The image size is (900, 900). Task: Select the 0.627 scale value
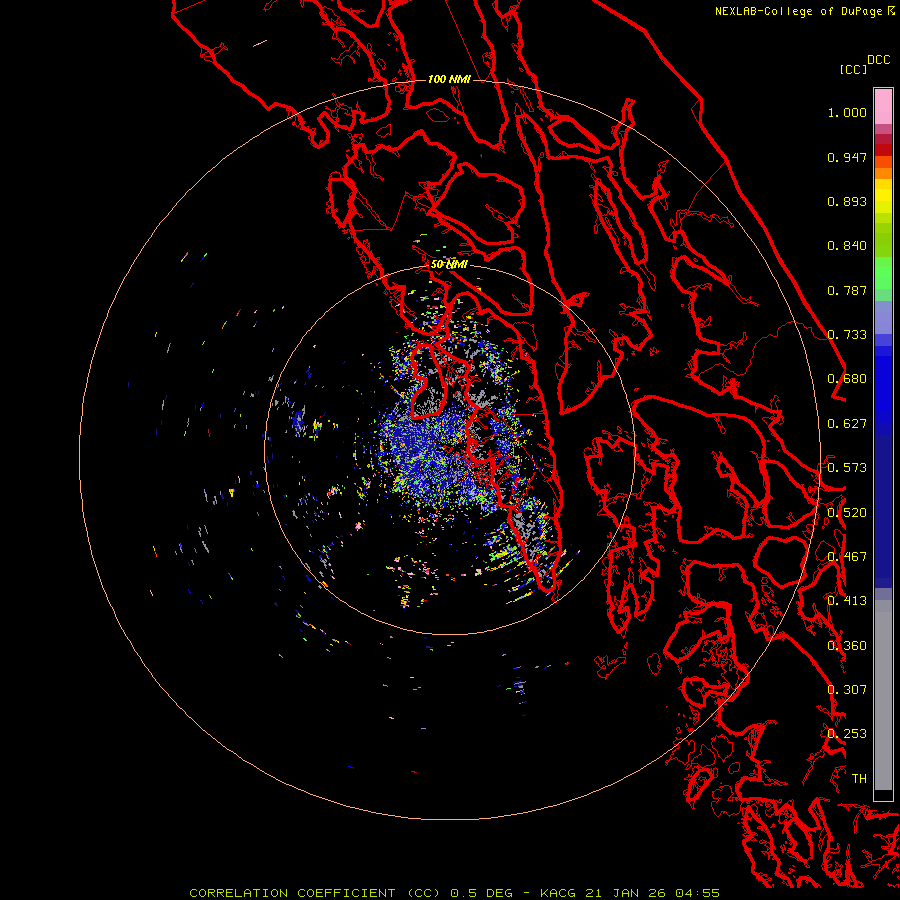click(x=847, y=424)
